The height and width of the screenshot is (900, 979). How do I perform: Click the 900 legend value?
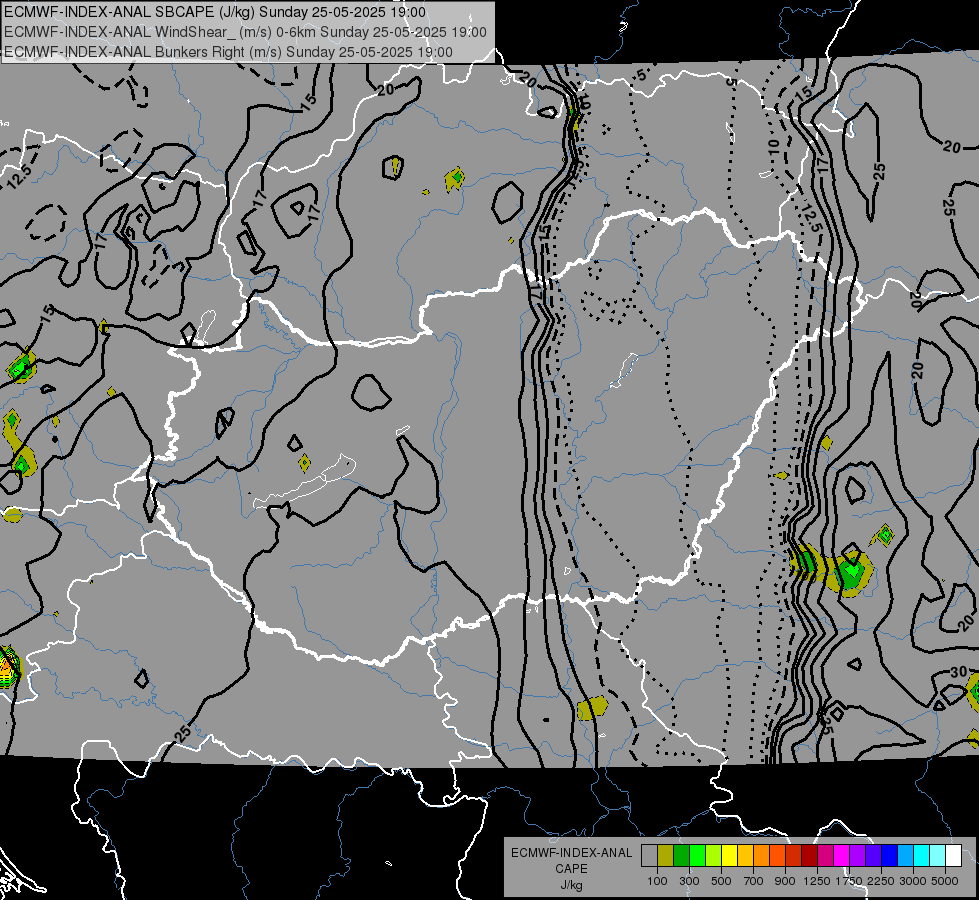(x=785, y=881)
